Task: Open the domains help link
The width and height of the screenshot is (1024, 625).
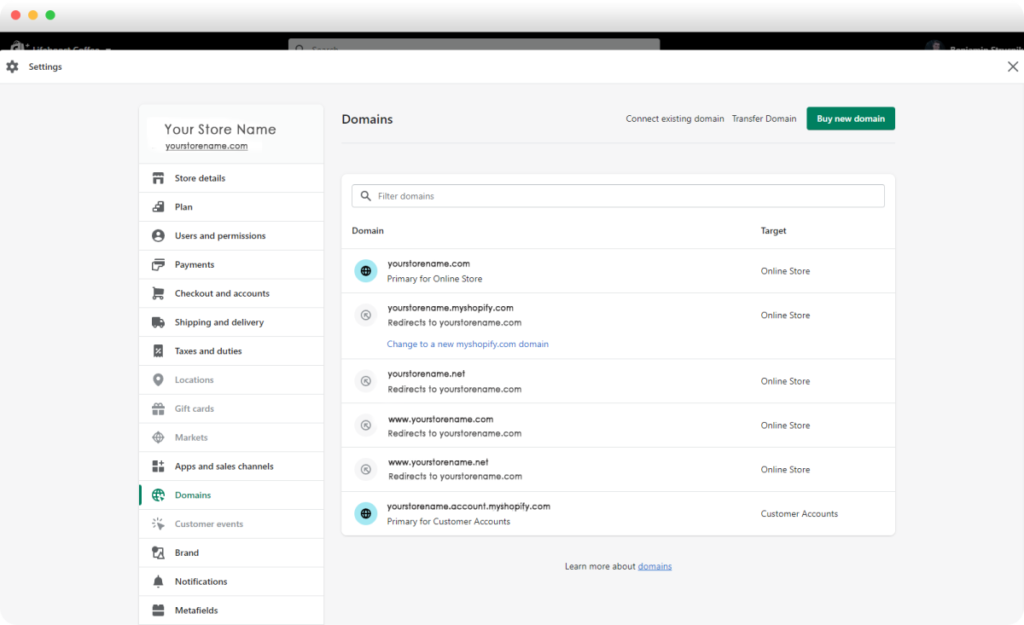Action: [654, 566]
